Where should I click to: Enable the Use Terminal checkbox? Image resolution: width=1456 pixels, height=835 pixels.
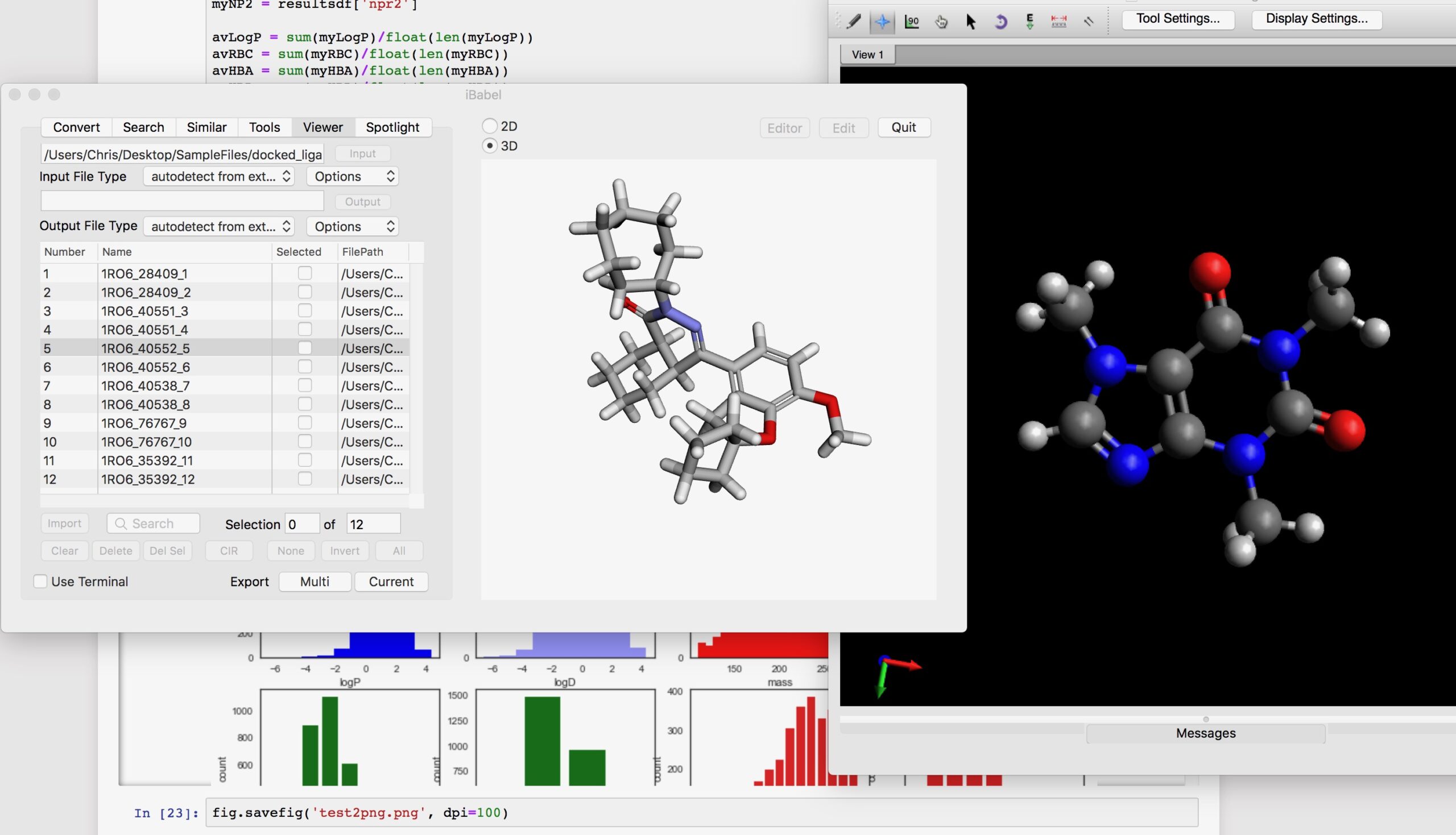pos(40,581)
